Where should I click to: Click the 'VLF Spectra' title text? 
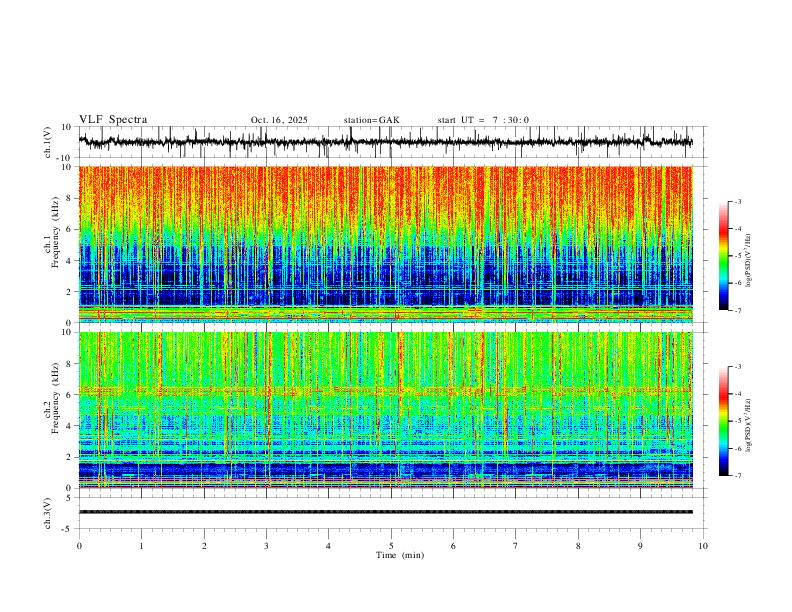pos(113,119)
